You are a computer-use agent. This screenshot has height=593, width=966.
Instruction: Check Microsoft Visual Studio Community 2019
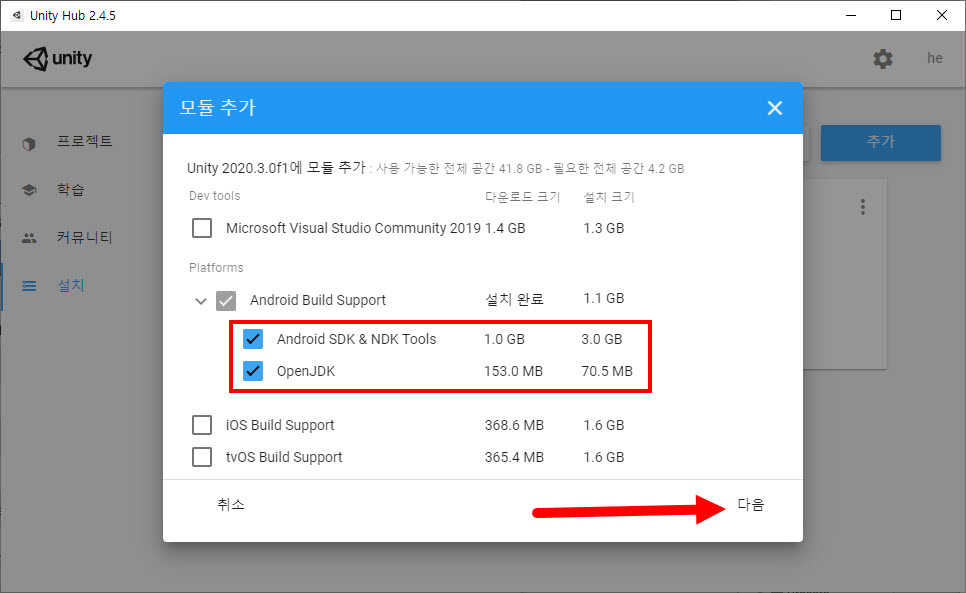pos(202,228)
